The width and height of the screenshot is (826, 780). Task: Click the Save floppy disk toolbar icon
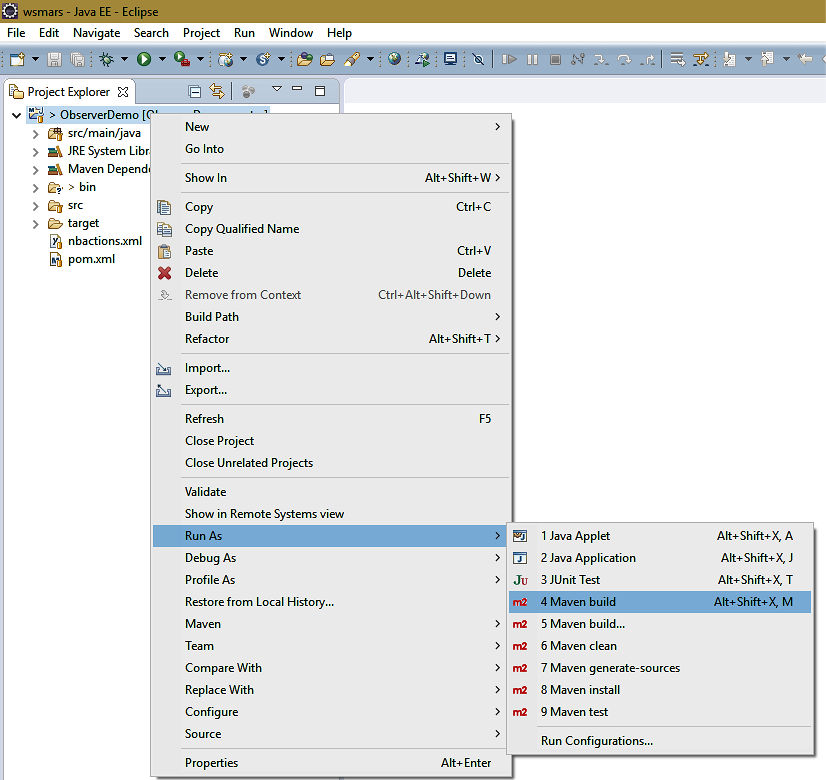coord(54,59)
